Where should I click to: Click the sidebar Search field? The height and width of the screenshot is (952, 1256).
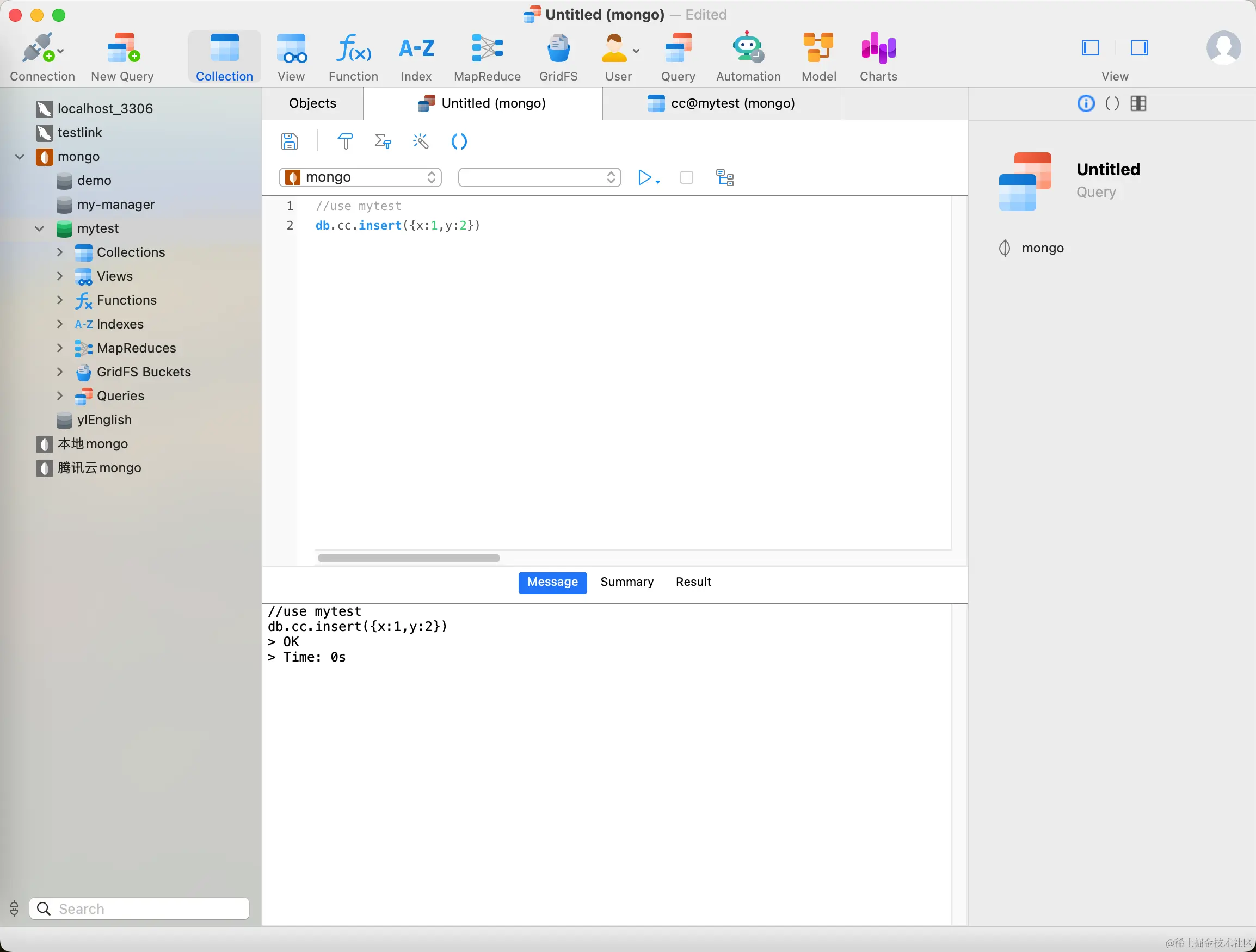pos(147,909)
